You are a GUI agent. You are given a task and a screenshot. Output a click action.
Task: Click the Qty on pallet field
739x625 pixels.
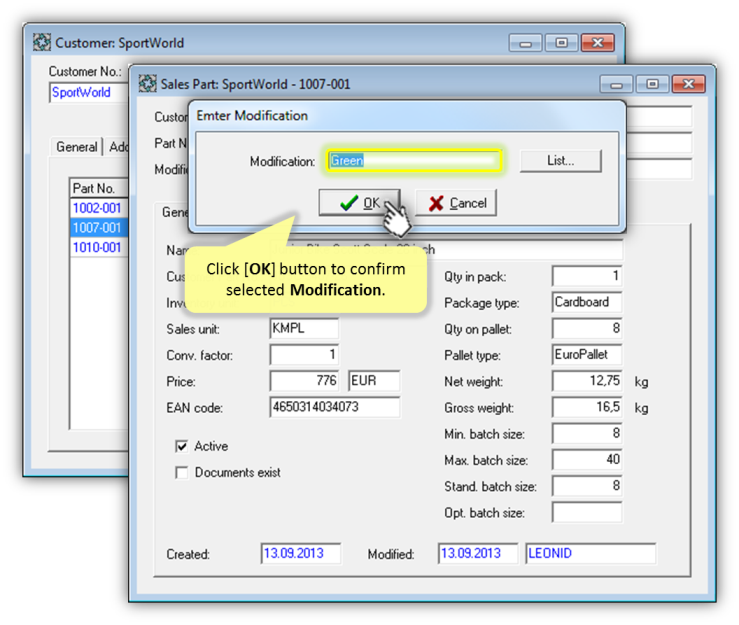[587, 329]
